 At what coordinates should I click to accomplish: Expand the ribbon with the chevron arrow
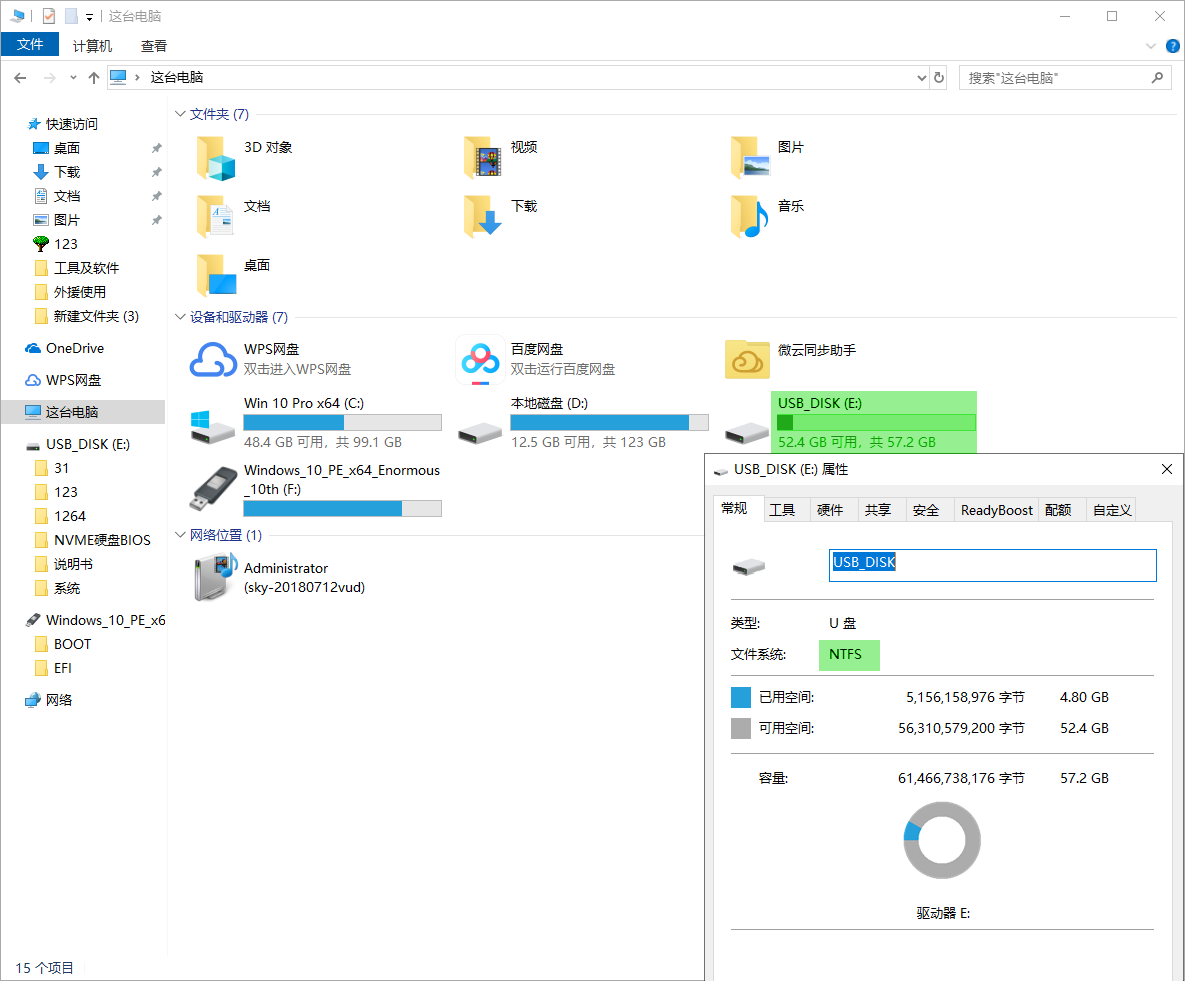pos(1149,45)
